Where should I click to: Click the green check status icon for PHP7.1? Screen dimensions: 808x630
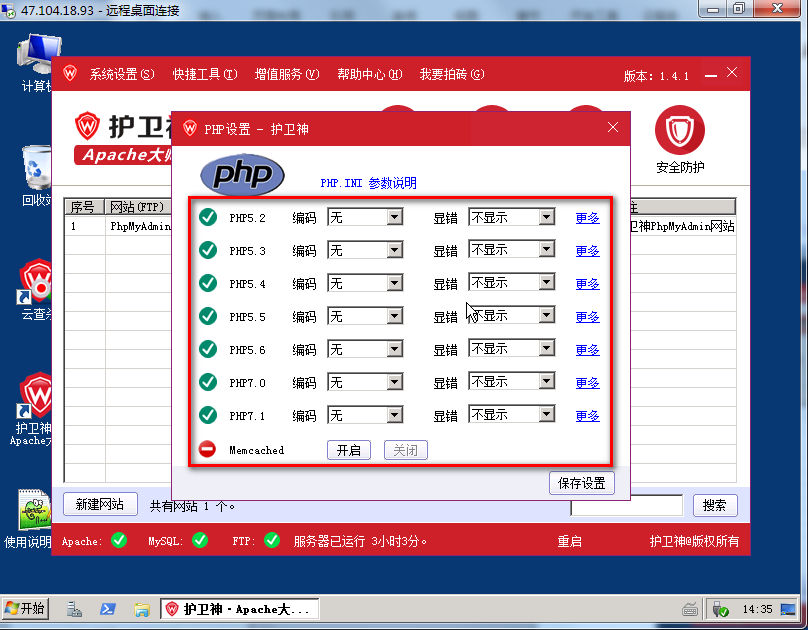click(208, 415)
